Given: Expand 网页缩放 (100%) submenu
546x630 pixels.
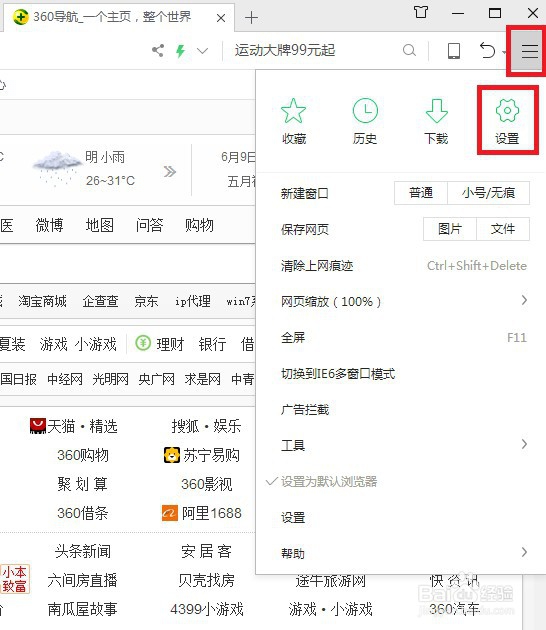Looking at the screenshot, I should pyautogui.click(x=400, y=301).
